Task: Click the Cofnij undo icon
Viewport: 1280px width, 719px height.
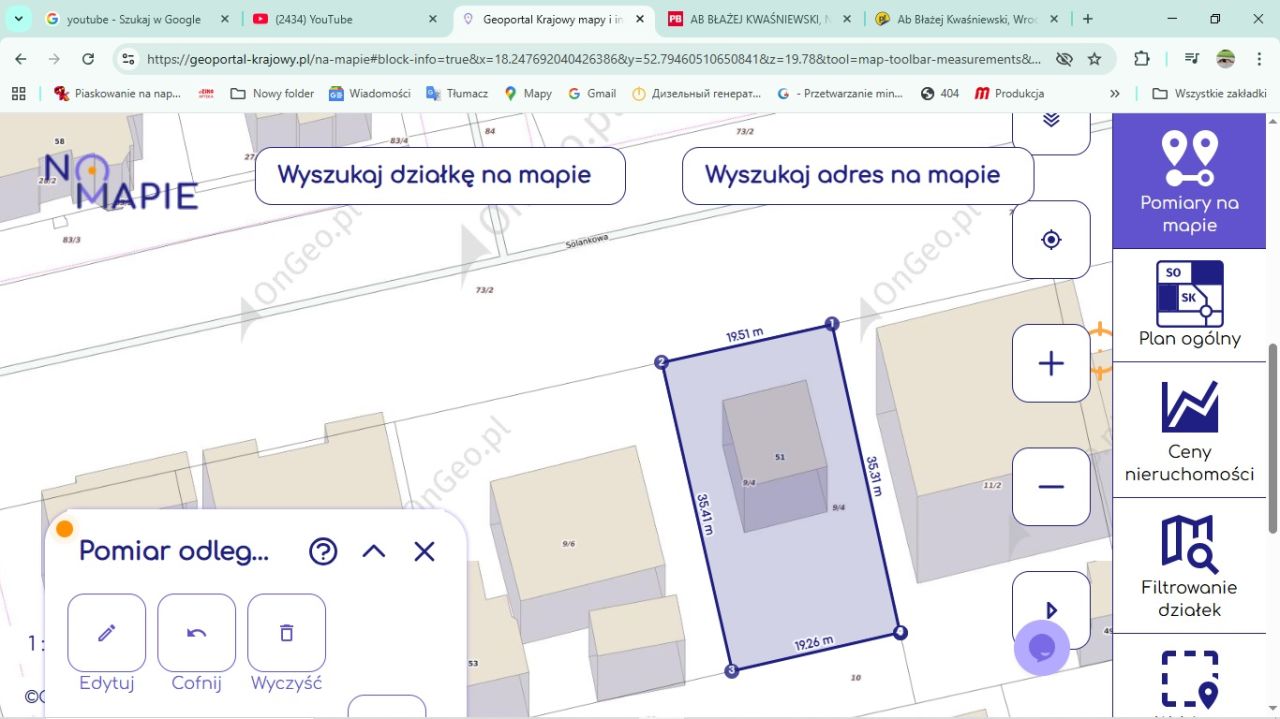Action: tap(196, 633)
